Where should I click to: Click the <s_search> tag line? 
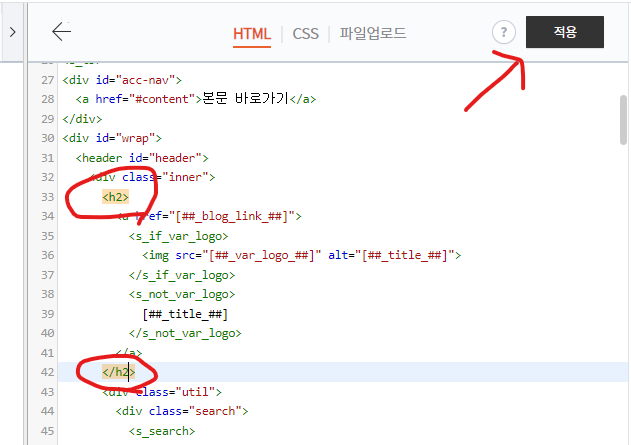[161, 430]
